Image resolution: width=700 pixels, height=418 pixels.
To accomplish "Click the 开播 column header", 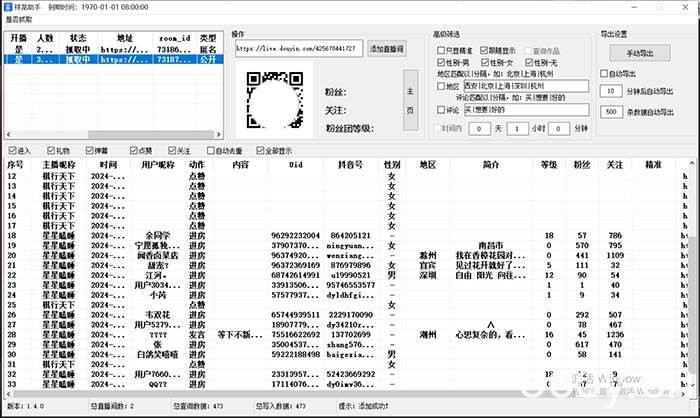I will [x=19, y=38].
